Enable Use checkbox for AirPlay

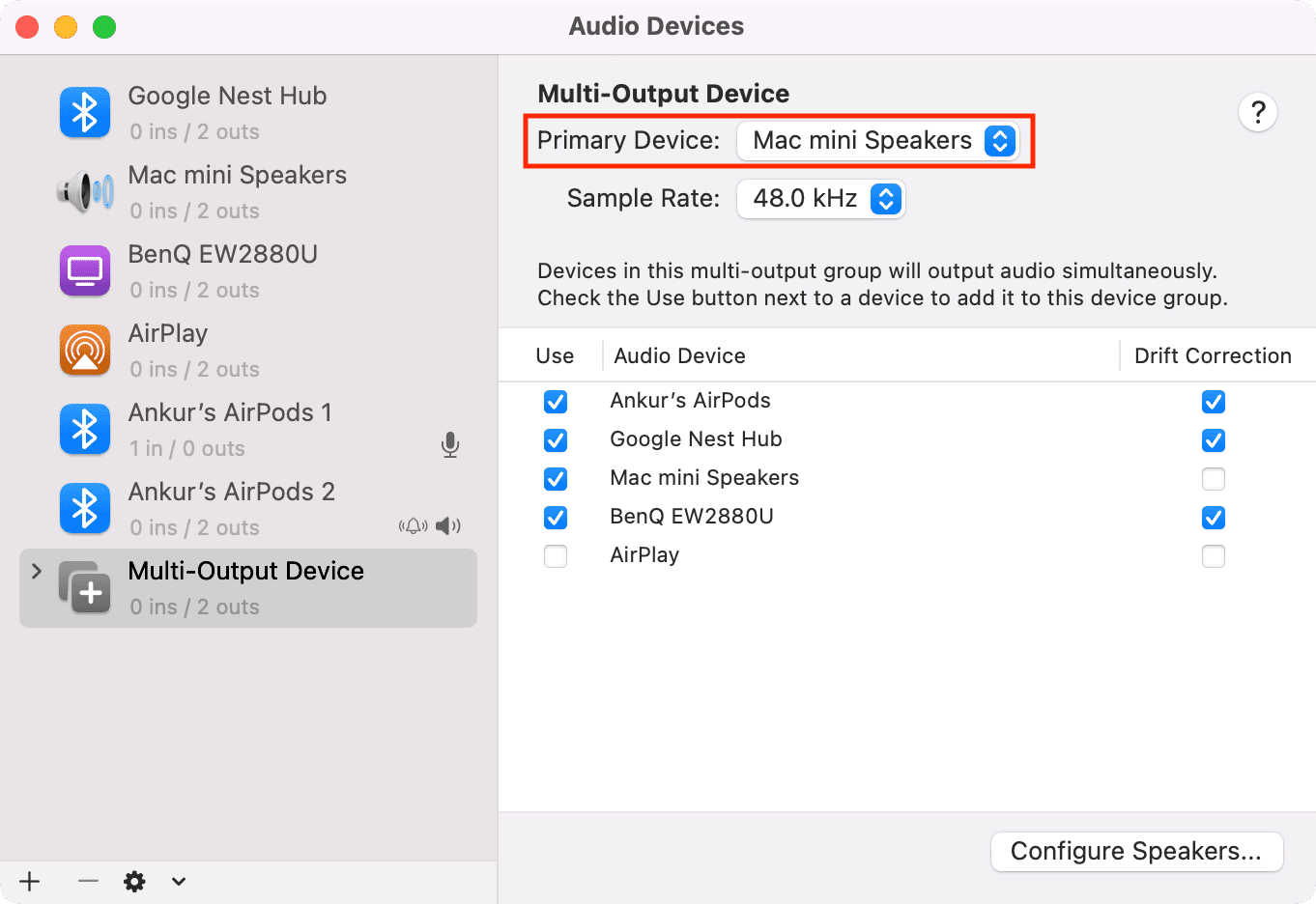(x=556, y=556)
